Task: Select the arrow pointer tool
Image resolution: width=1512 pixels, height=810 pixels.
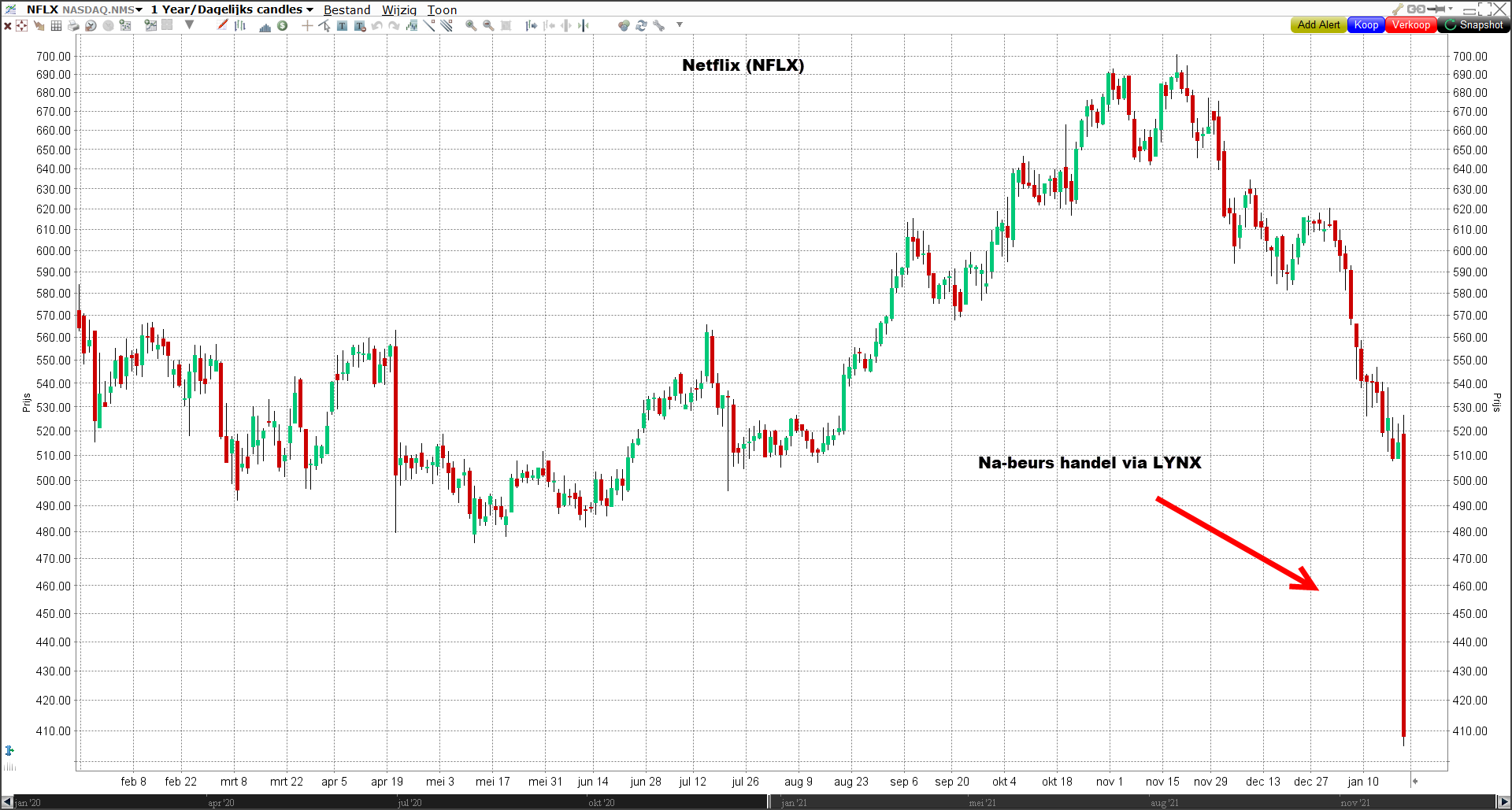Action: click(x=324, y=25)
